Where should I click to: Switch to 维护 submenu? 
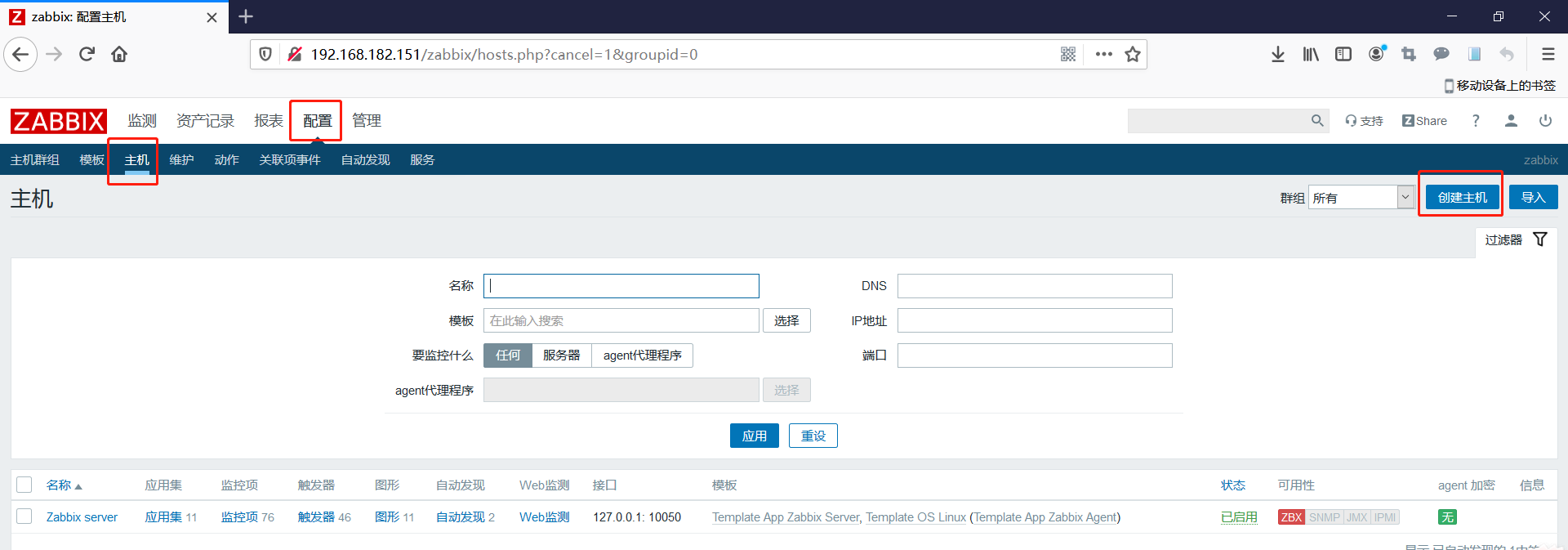[x=181, y=160]
